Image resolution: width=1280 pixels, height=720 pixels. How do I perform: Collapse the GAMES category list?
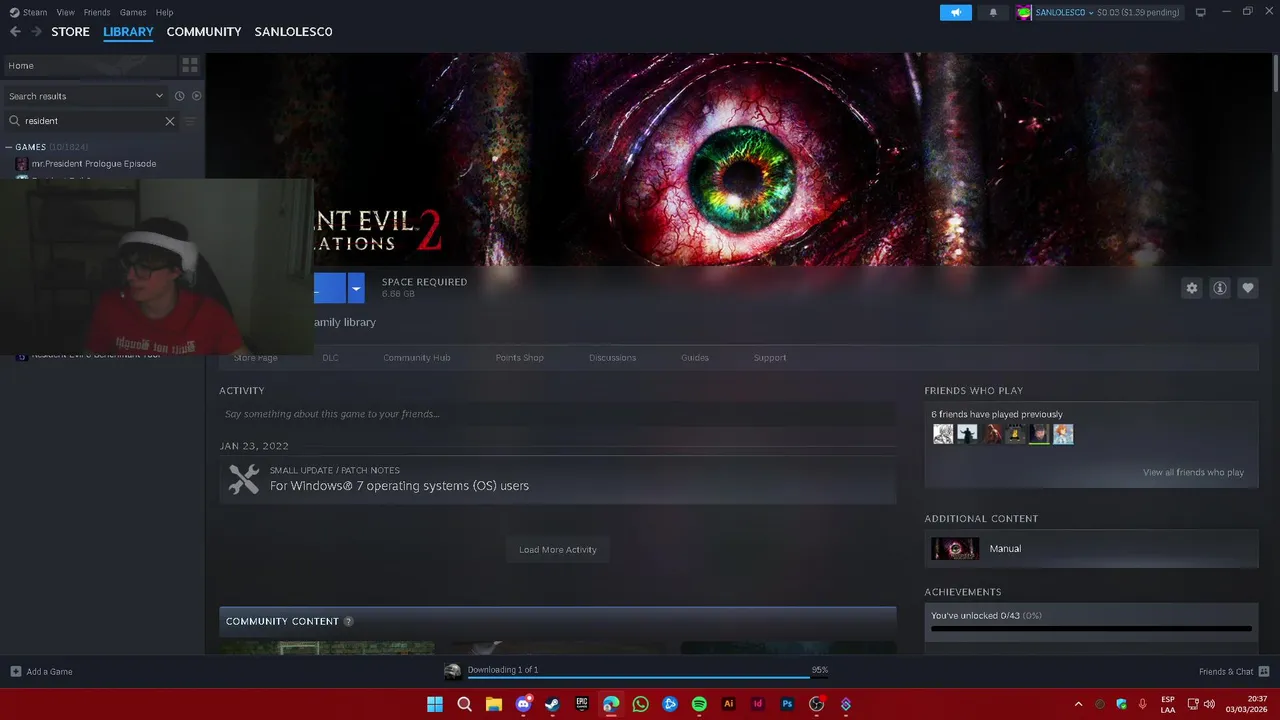[x=8, y=147]
